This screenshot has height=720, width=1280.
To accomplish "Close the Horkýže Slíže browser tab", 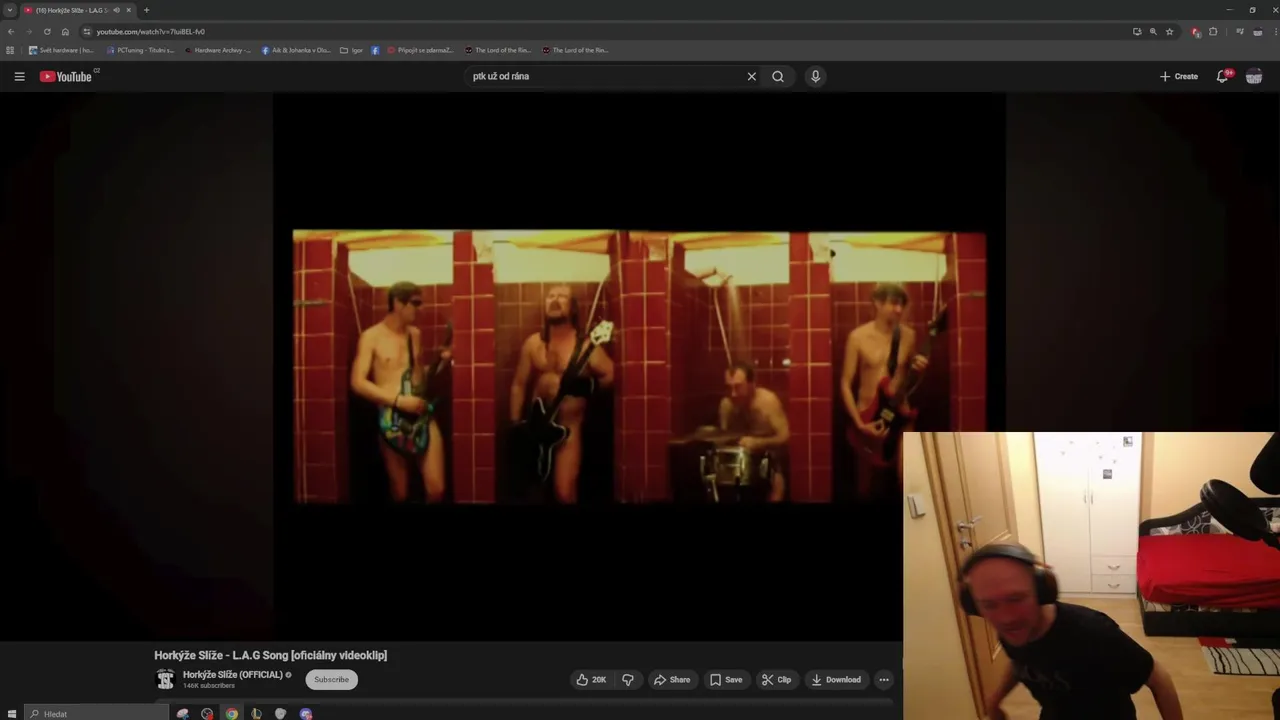I will click(x=128, y=10).
